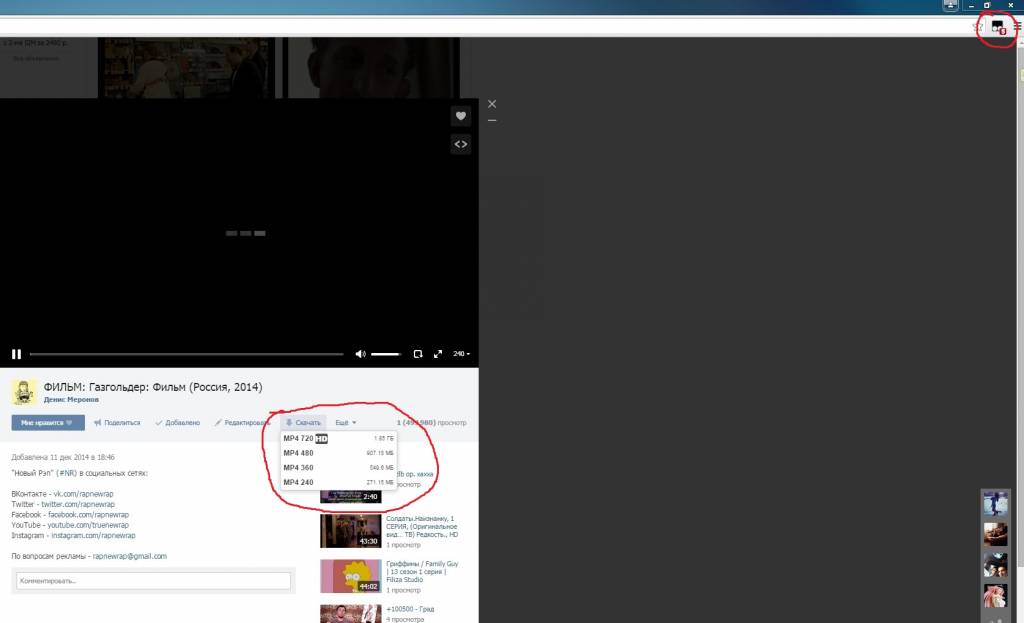
Task: Open the 'Солдаты.Наизнанку, 1 СЕРИЯ' video title
Action: coord(422,526)
